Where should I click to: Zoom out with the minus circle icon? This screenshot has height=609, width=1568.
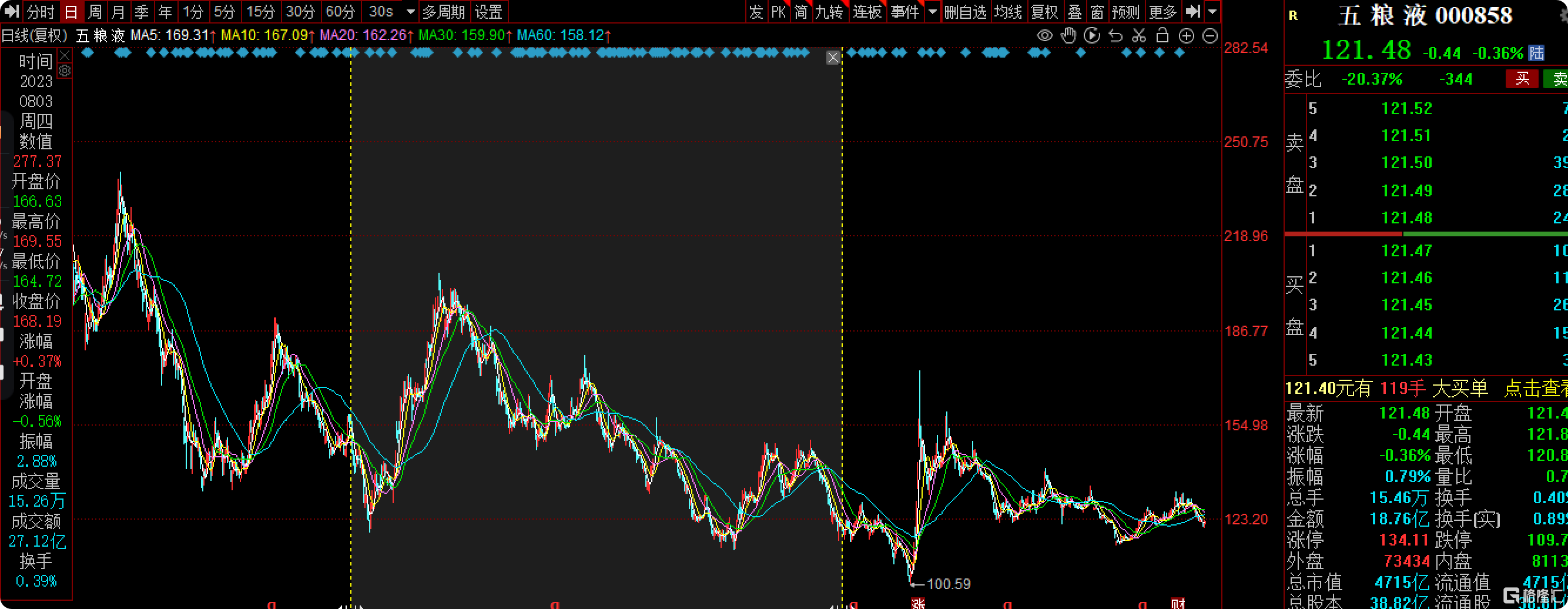click(x=1210, y=36)
